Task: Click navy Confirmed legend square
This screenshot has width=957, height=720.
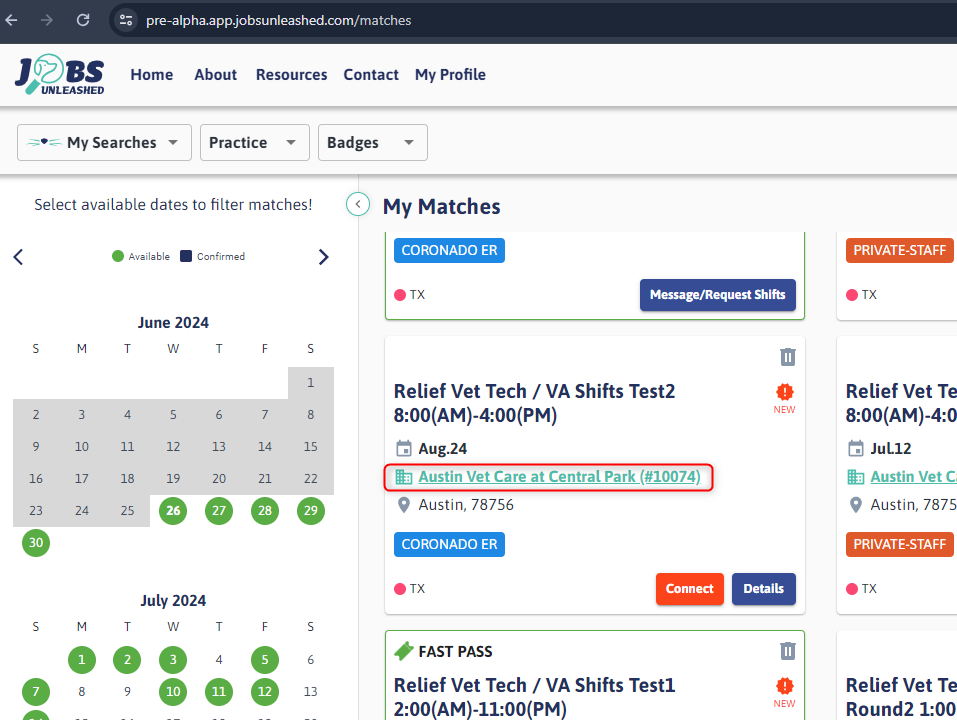Action: 186,256
